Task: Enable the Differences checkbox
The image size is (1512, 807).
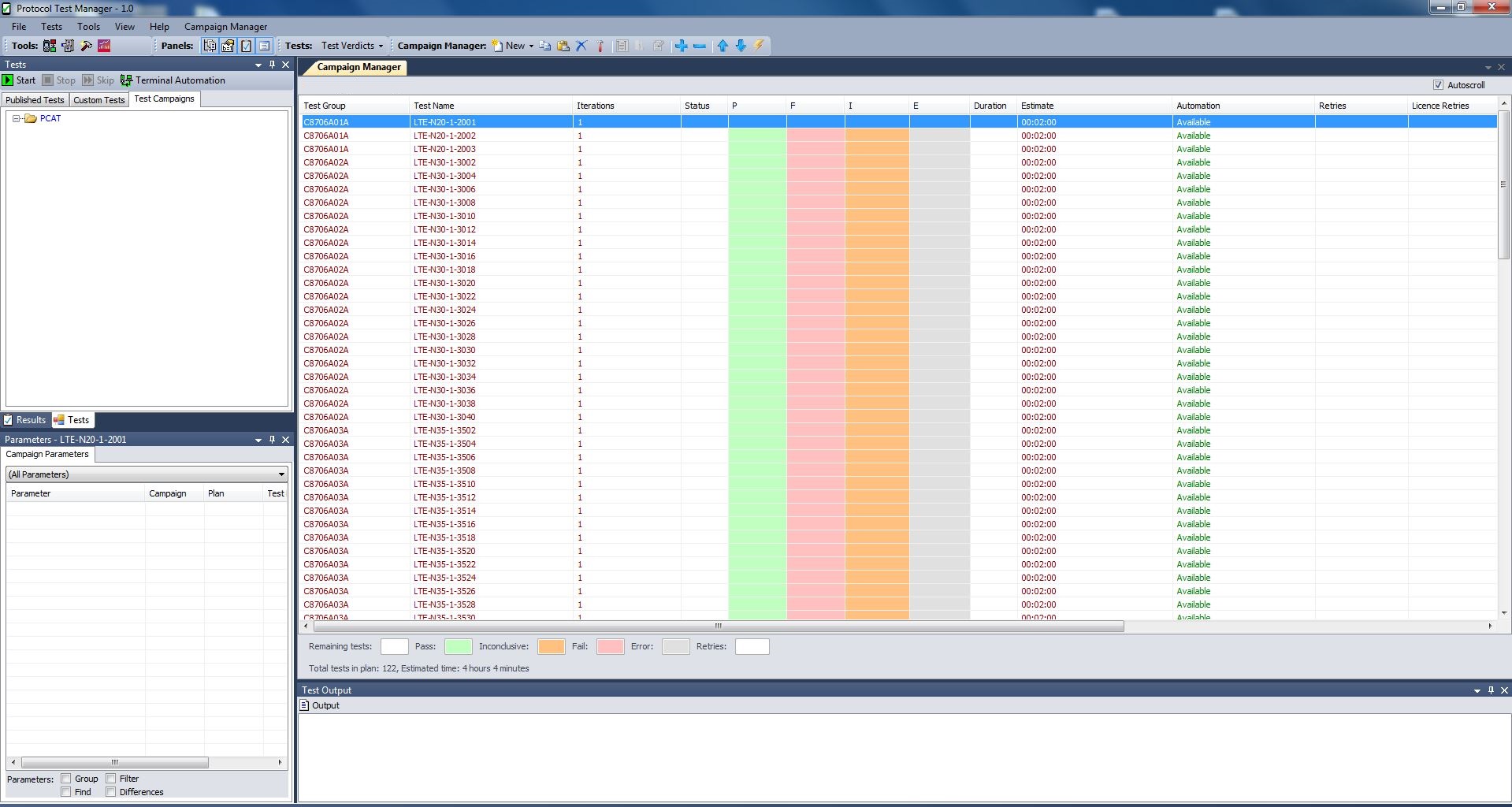Action: [111, 792]
